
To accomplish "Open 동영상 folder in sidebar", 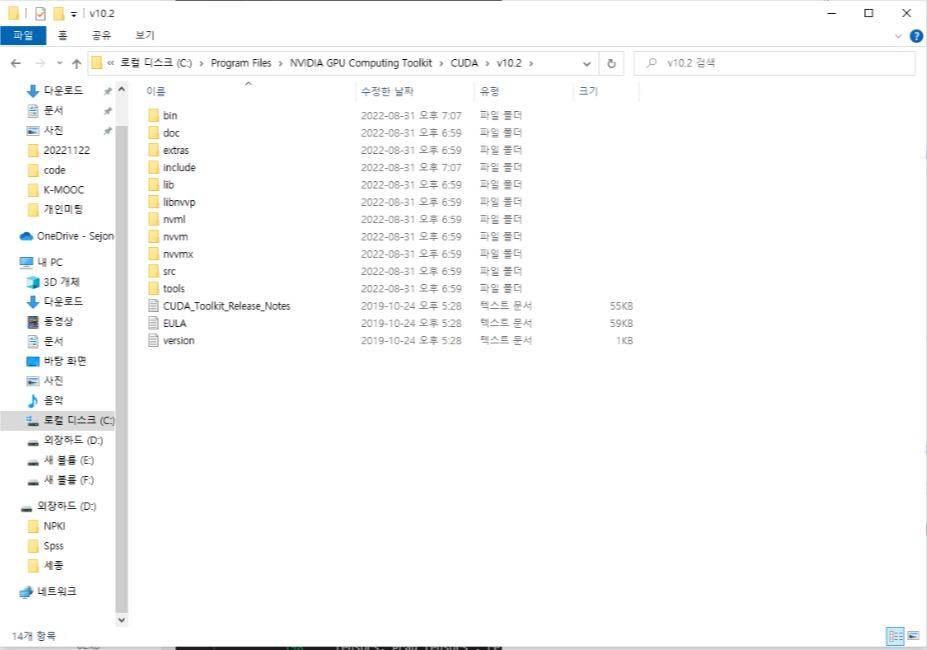I will pos(50,322).
